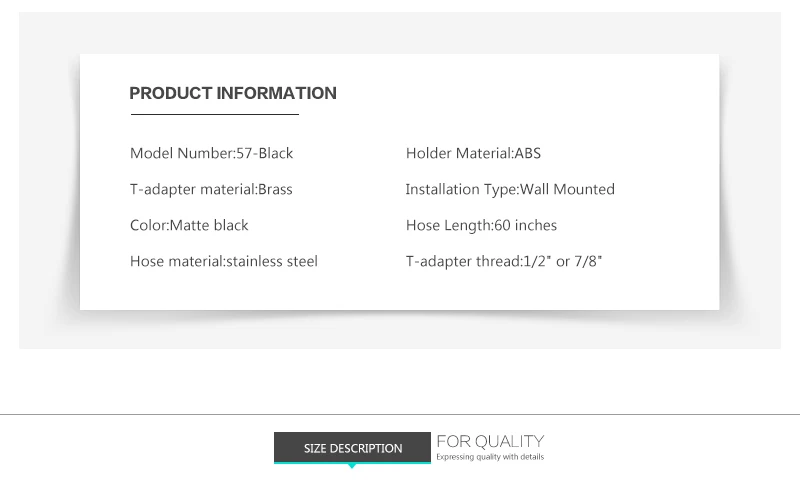Click the 'Color' label text

147,225
